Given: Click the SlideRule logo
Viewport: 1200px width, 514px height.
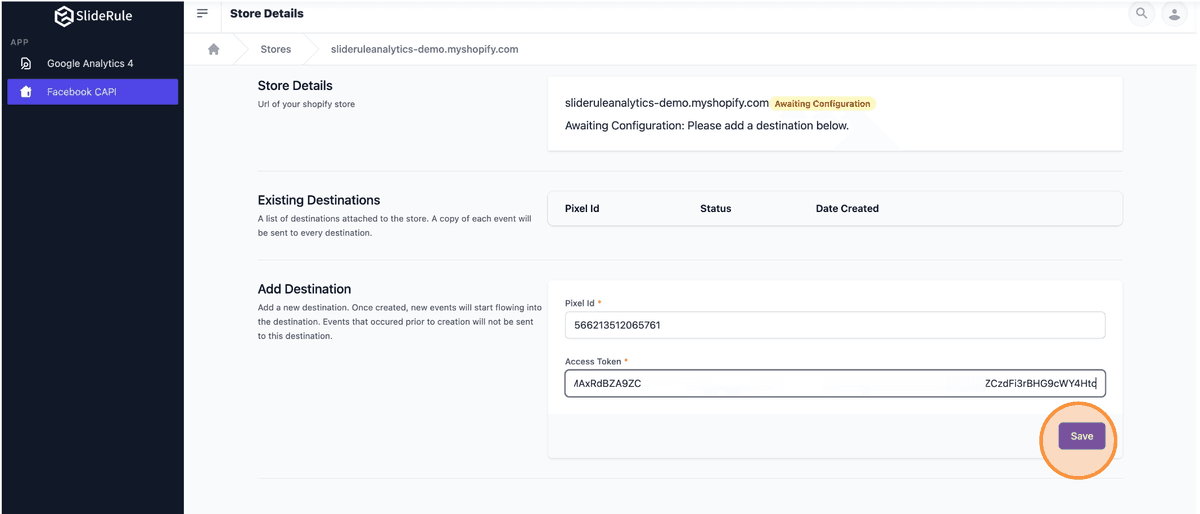Looking at the screenshot, I should (x=93, y=16).
